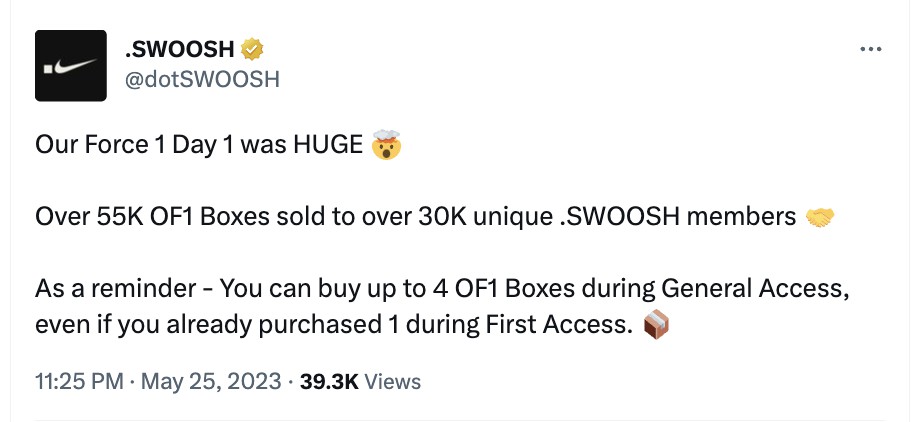The width and height of the screenshot is (914, 422).
Task: Click the 'Our Force 1 Day 1' line
Action: pyautogui.click(x=199, y=145)
